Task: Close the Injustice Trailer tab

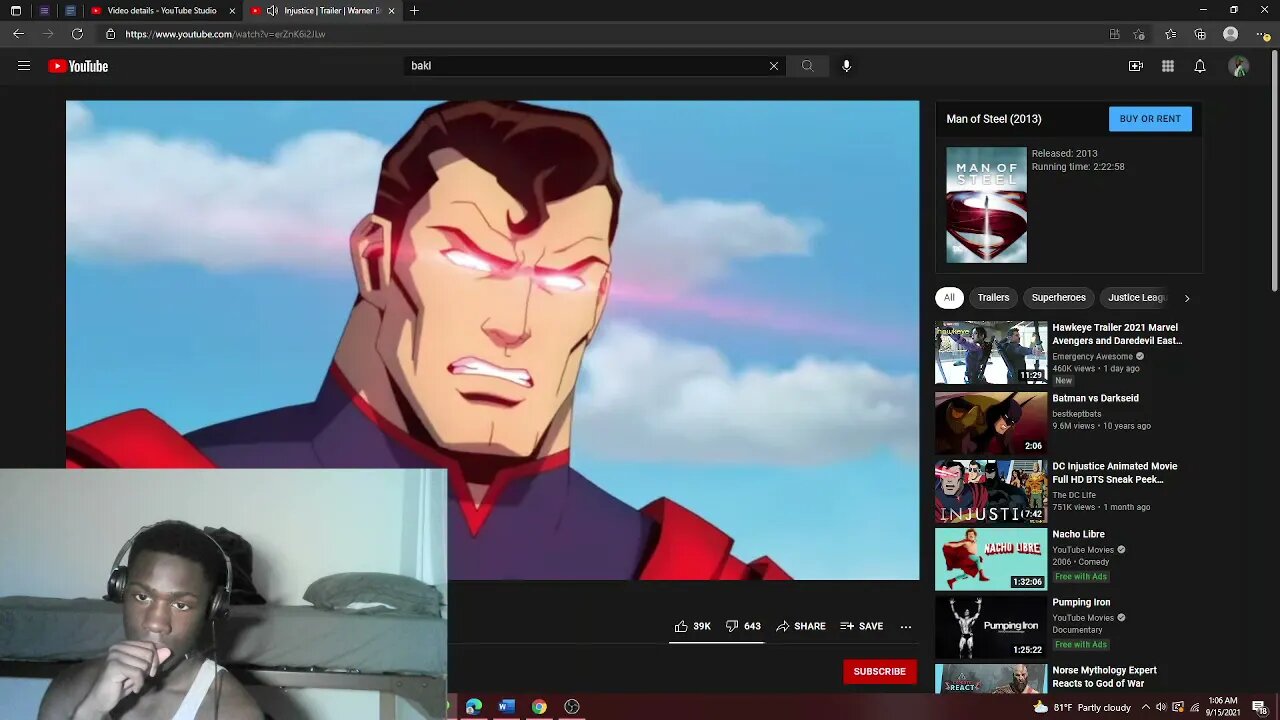Action: coord(391,11)
